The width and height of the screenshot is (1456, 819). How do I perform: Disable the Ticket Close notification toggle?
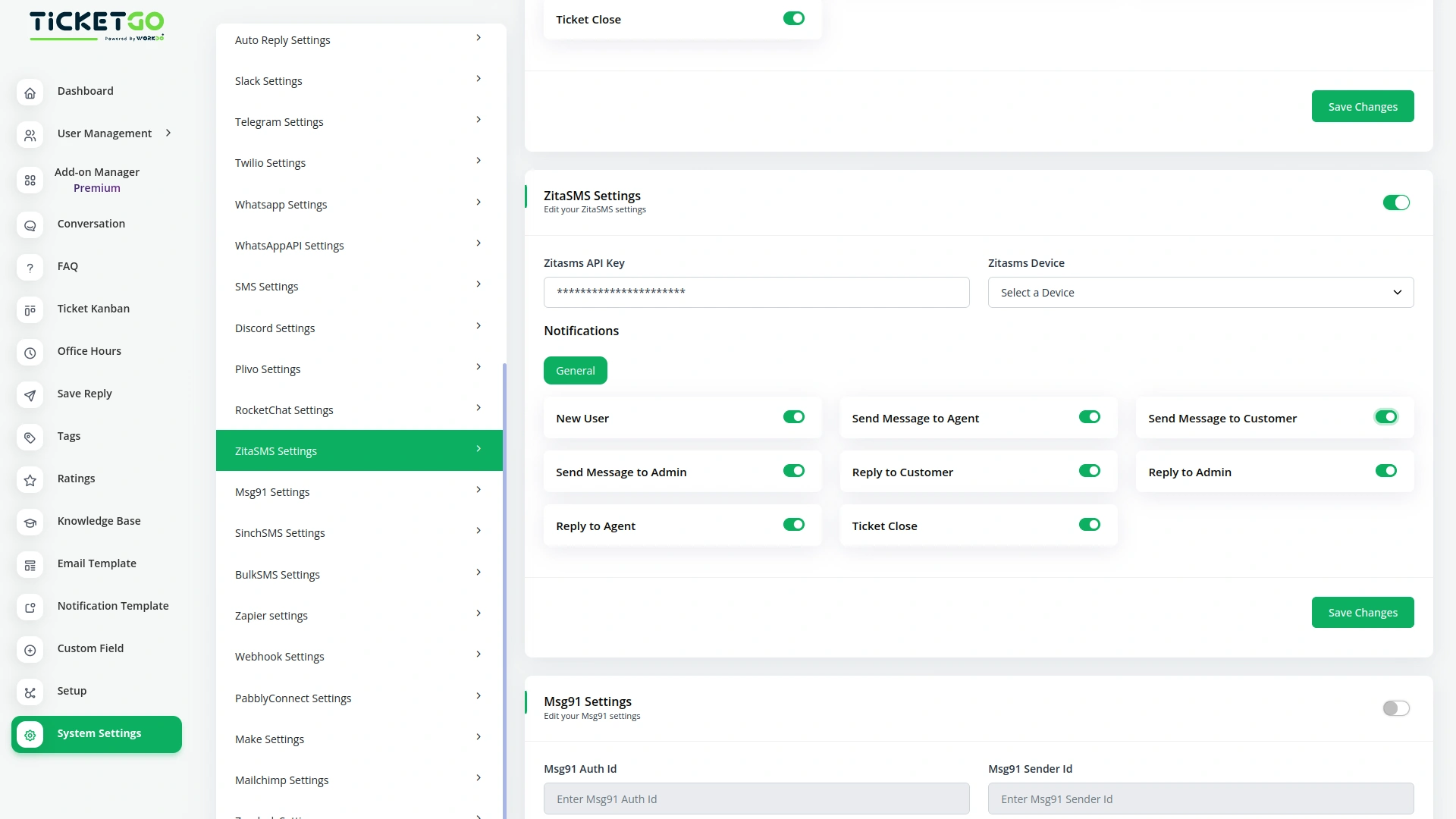click(1090, 524)
